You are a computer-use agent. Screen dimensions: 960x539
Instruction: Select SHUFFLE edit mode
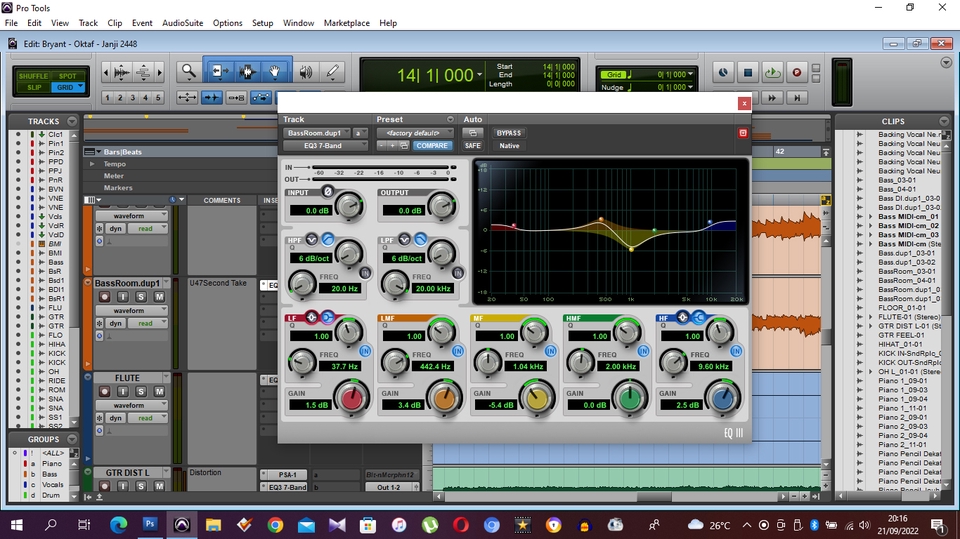pos(33,76)
